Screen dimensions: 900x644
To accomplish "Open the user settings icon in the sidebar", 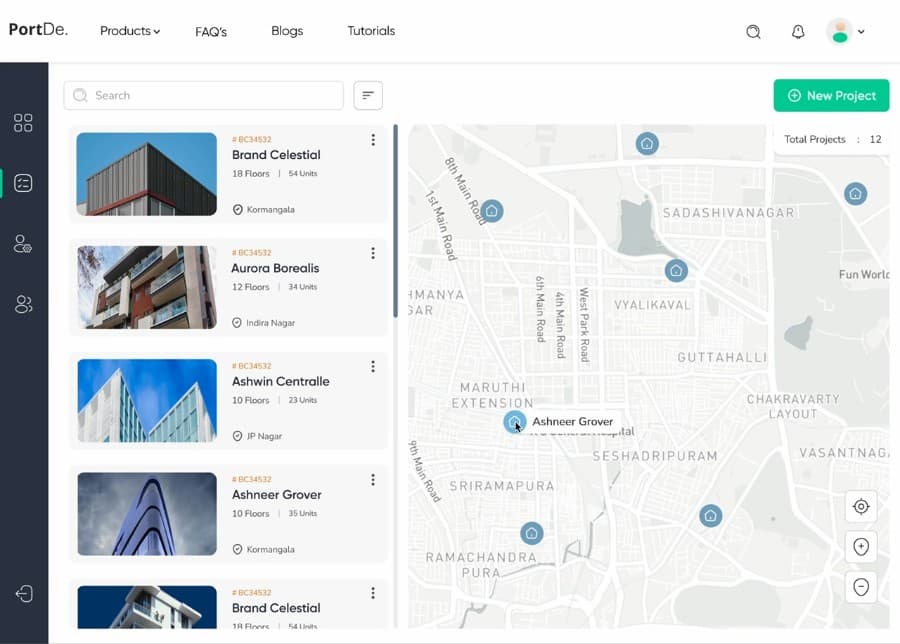I will (x=23, y=243).
